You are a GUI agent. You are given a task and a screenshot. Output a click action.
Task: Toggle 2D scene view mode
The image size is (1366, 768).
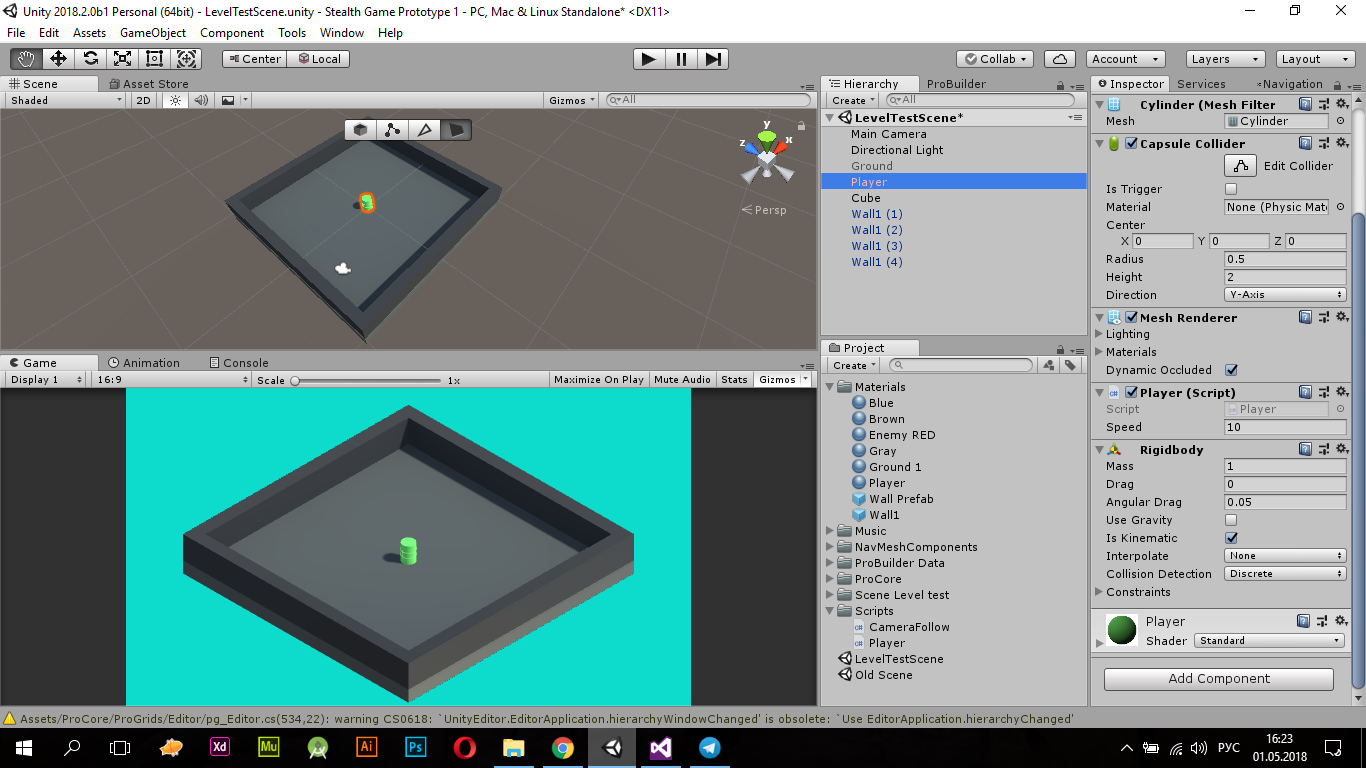coord(144,100)
